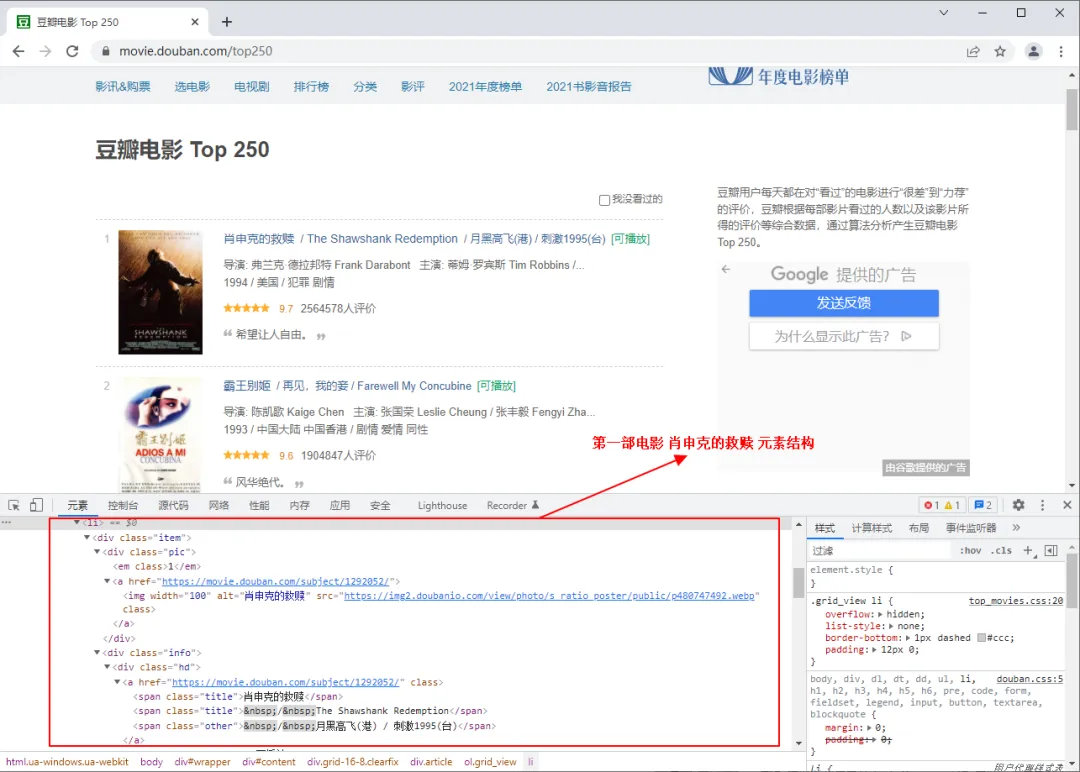Open the 事件监听器 pane tab
This screenshot has height=772, width=1080.
pos(970,528)
